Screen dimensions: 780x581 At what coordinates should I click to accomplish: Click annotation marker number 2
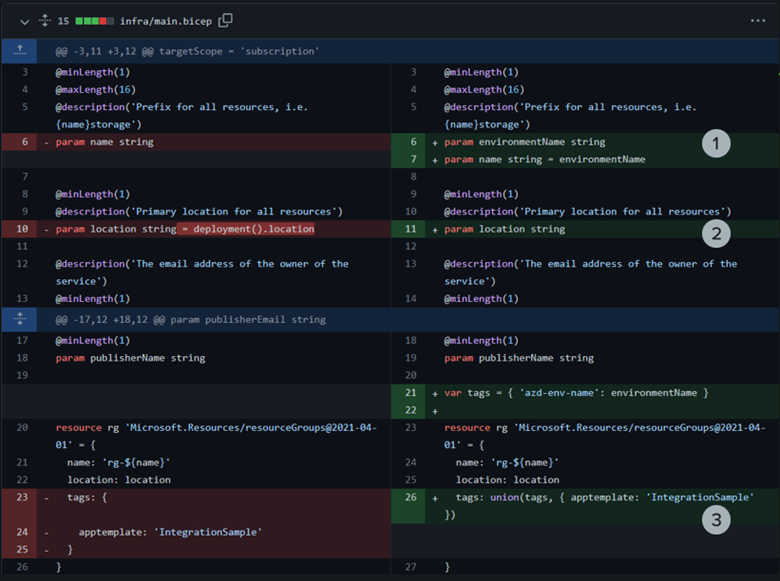pyautogui.click(x=716, y=233)
